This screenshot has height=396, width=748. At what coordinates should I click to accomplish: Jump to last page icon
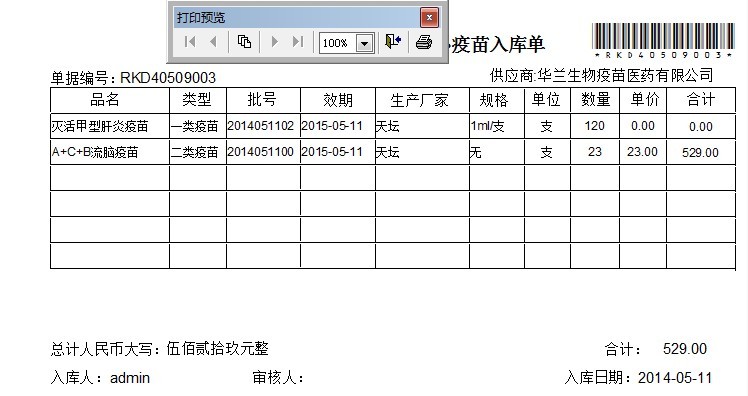click(298, 42)
